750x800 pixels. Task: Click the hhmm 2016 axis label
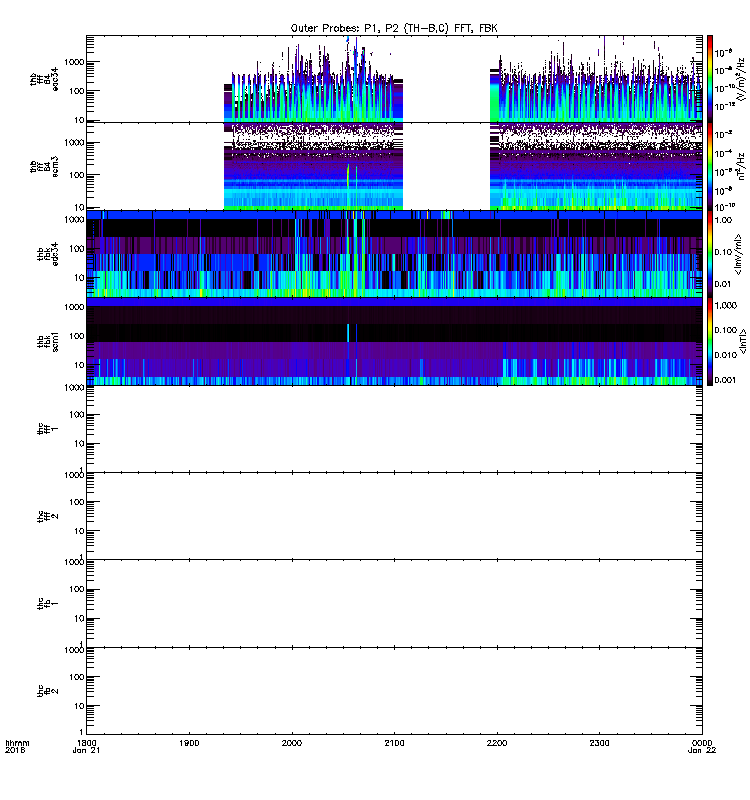pyautogui.click(x=14, y=749)
